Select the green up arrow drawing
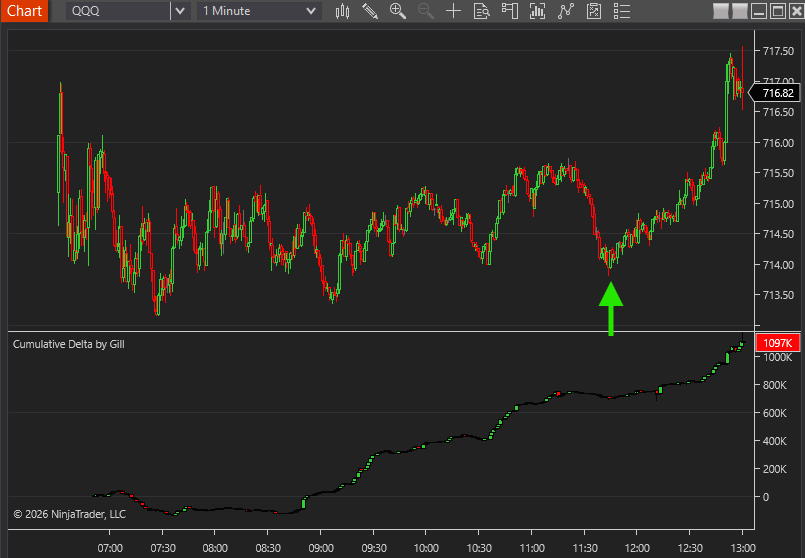The height and width of the screenshot is (558, 805). point(611,309)
